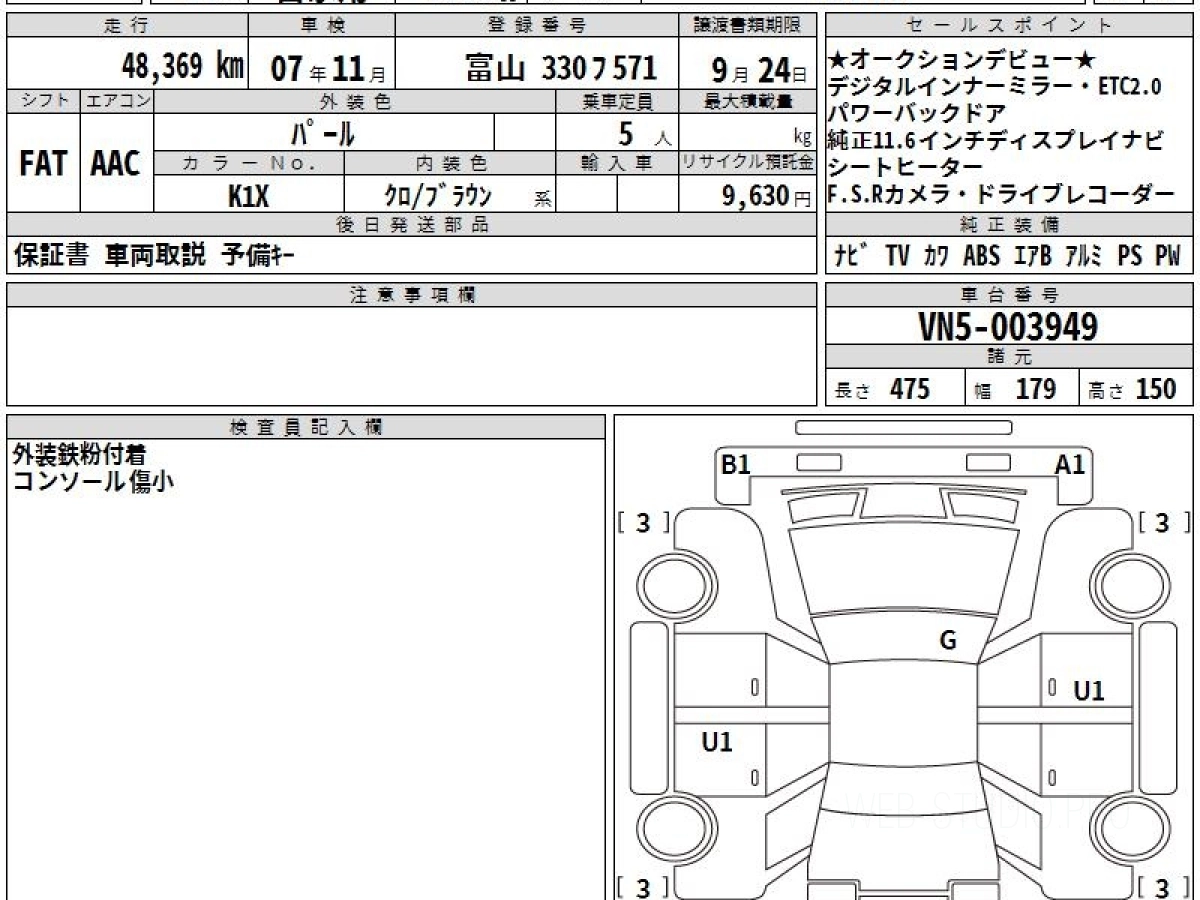1200x900 pixels.
Task: Click the シフト column header
Action: 43,101
